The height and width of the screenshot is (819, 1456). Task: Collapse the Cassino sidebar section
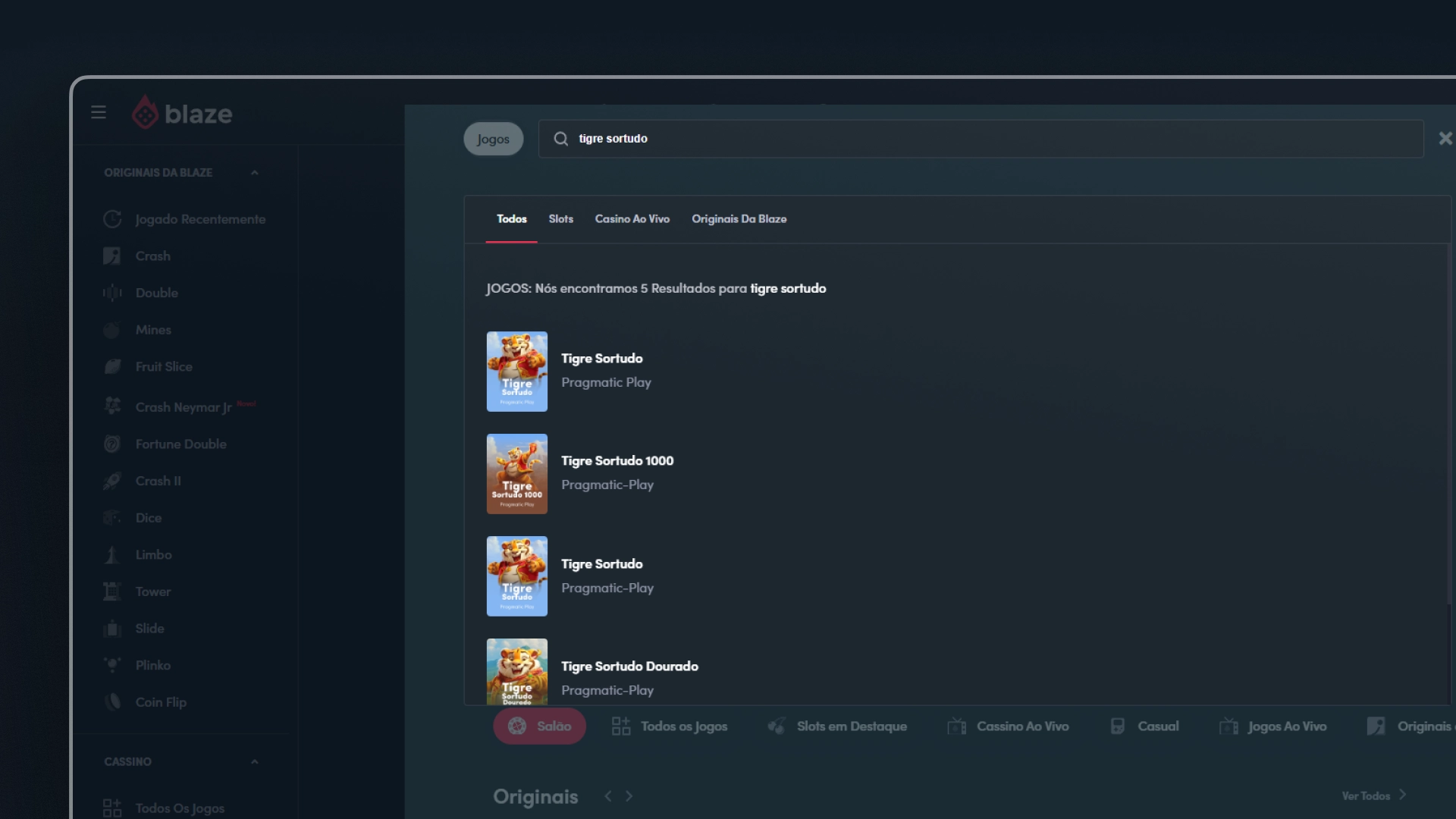255,762
